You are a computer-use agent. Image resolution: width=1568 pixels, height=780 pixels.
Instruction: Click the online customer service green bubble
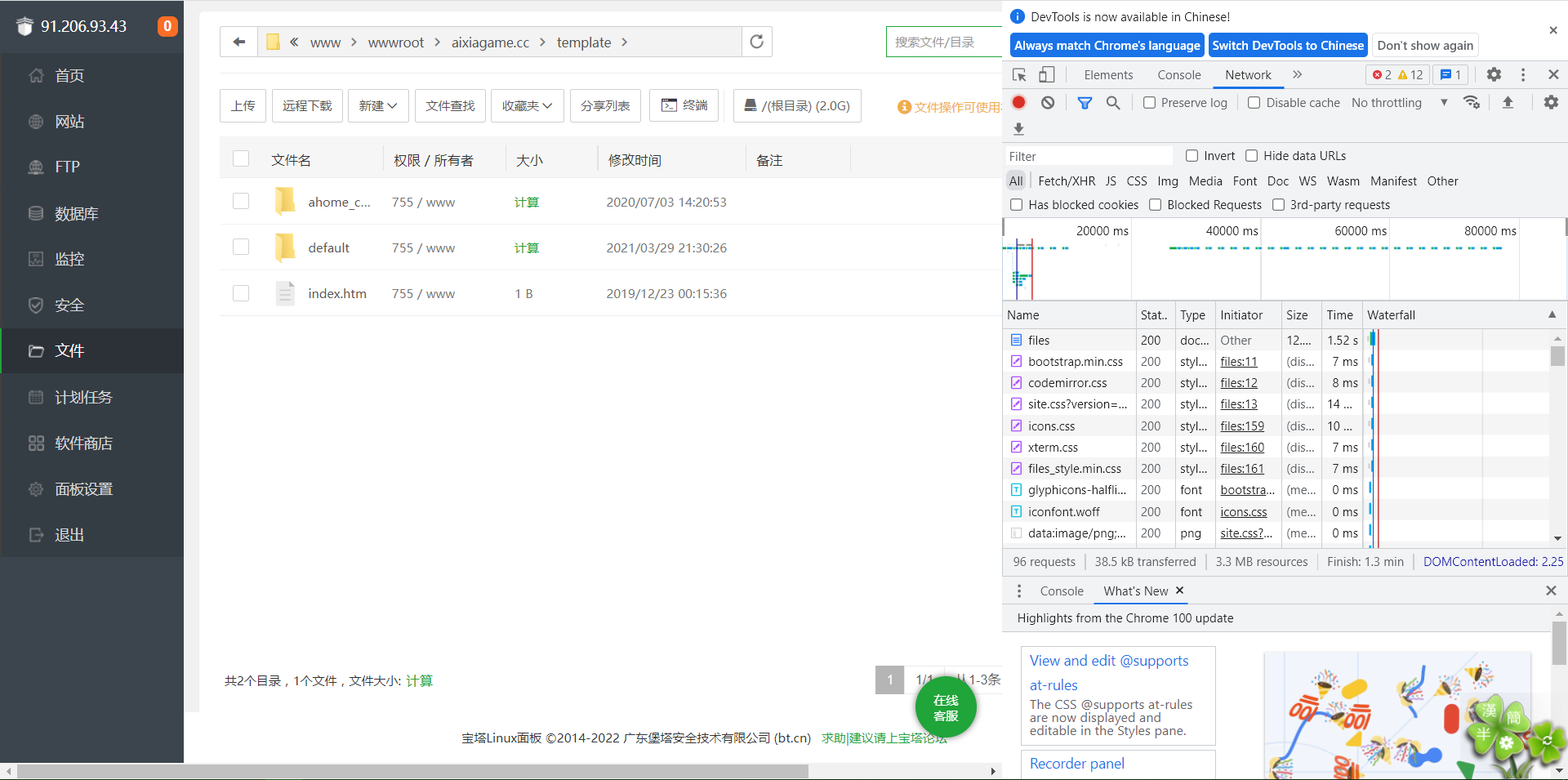[x=946, y=707]
